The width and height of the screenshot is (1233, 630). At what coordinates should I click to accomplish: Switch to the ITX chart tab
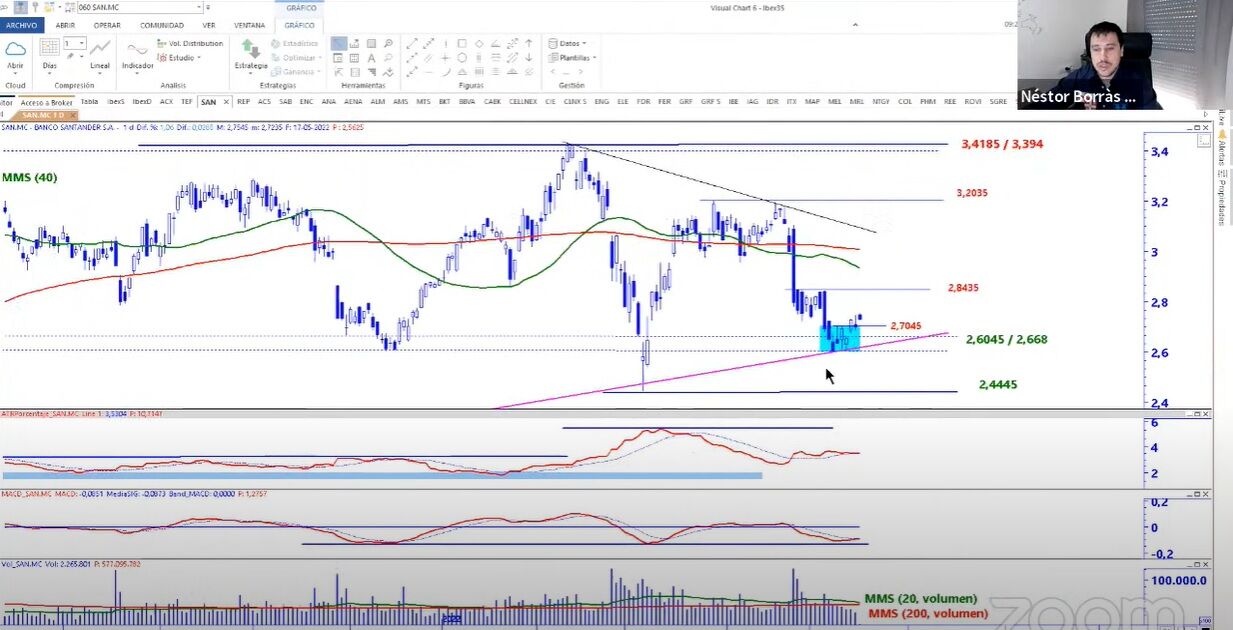pos(792,102)
